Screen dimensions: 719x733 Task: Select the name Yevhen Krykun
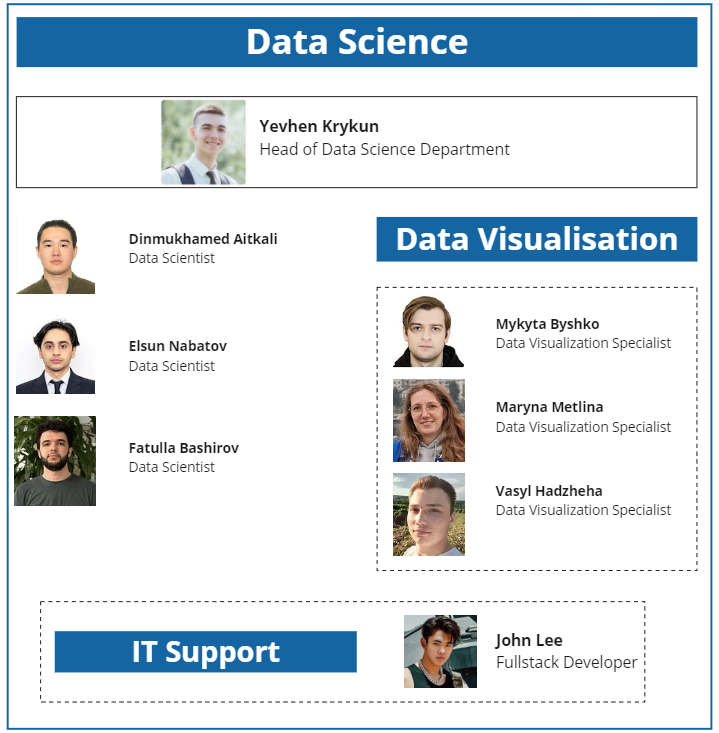click(x=319, y=127)
